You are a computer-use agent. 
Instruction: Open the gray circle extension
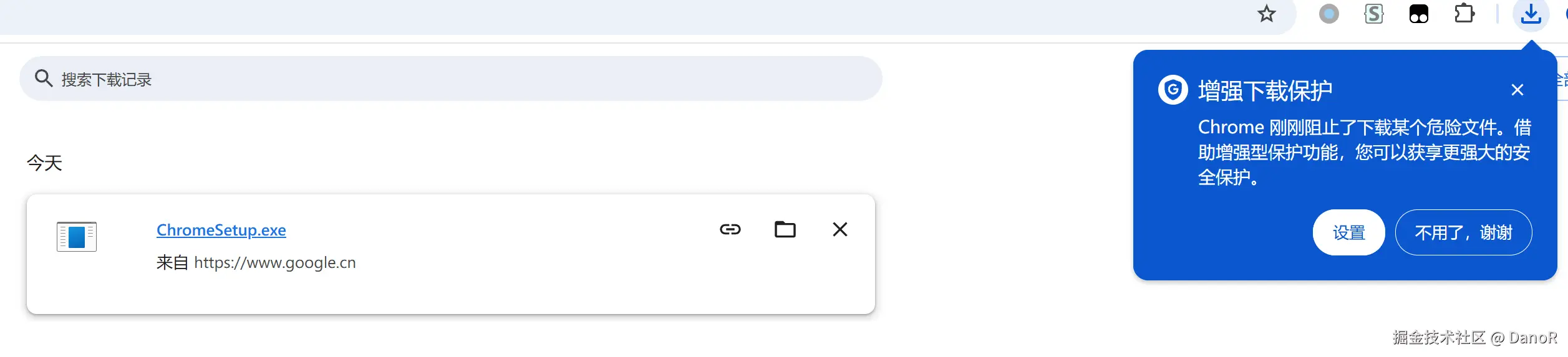(x=1328, y=14)
